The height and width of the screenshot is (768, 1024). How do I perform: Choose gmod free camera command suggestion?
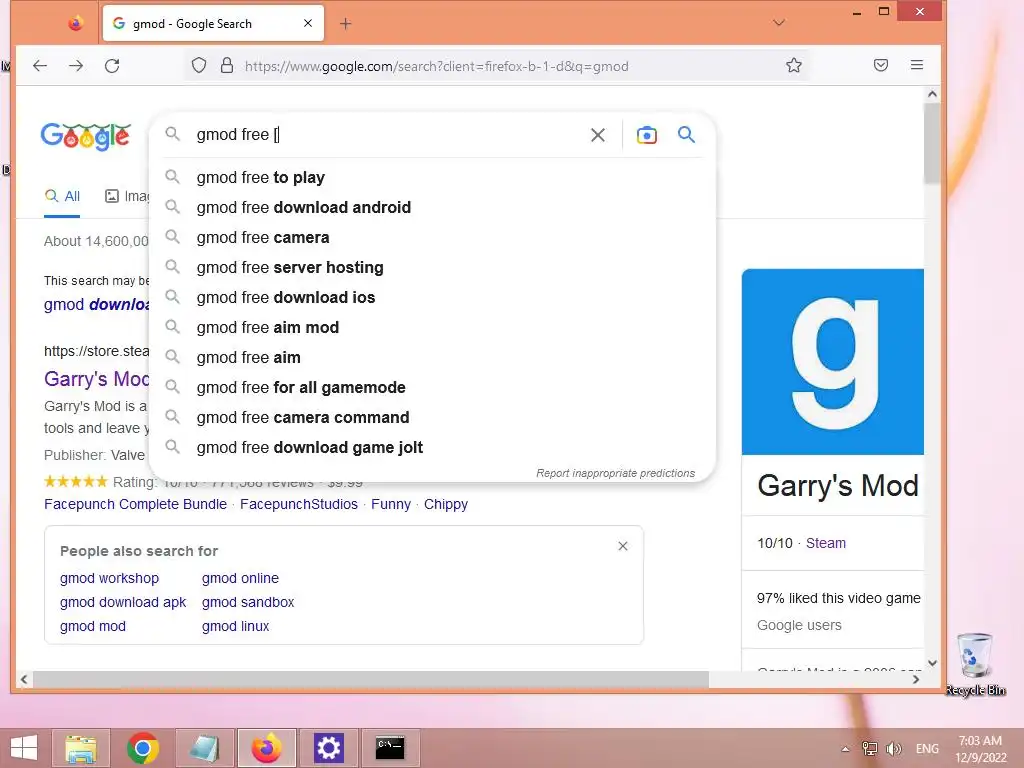[432, 418]
